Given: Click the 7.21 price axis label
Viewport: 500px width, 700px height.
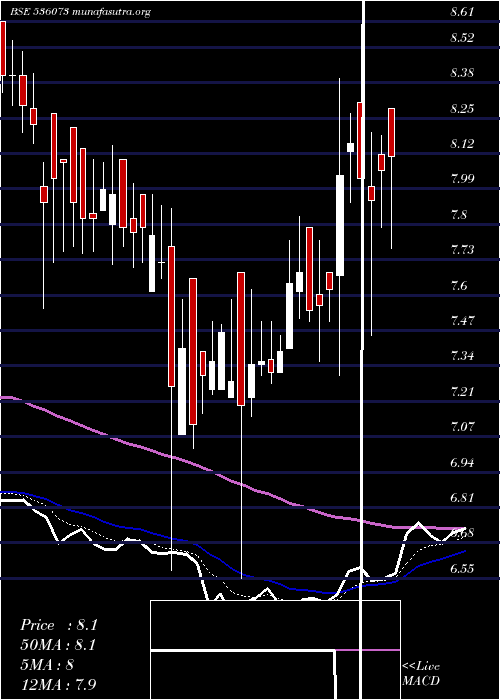Looking at the screenshot, I should coord(462,392).
